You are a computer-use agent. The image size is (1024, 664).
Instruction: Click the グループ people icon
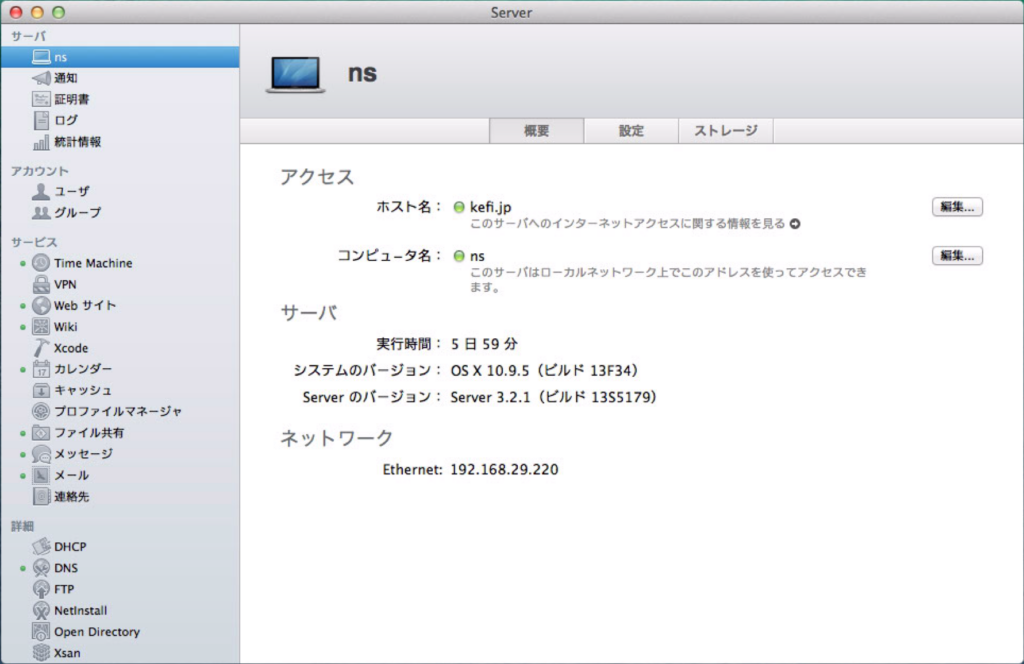40,213
